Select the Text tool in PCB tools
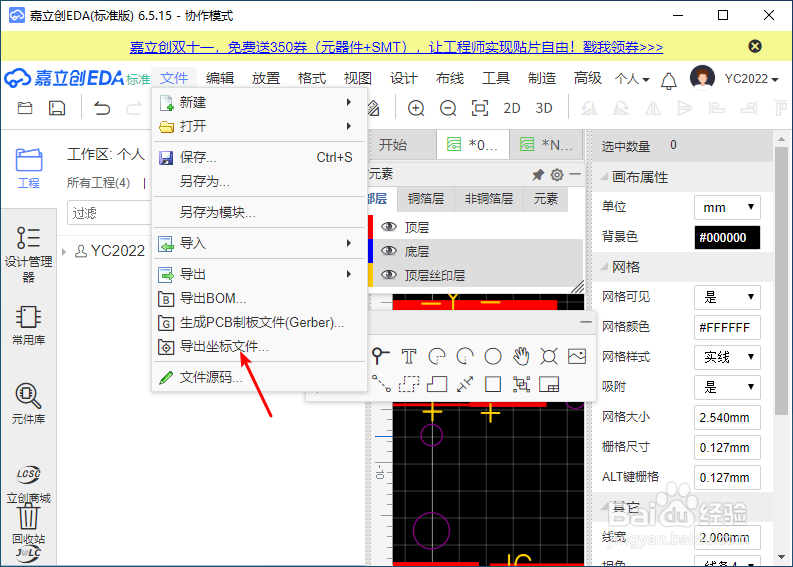This screenshot has width=793, height=567. (409, 357)
